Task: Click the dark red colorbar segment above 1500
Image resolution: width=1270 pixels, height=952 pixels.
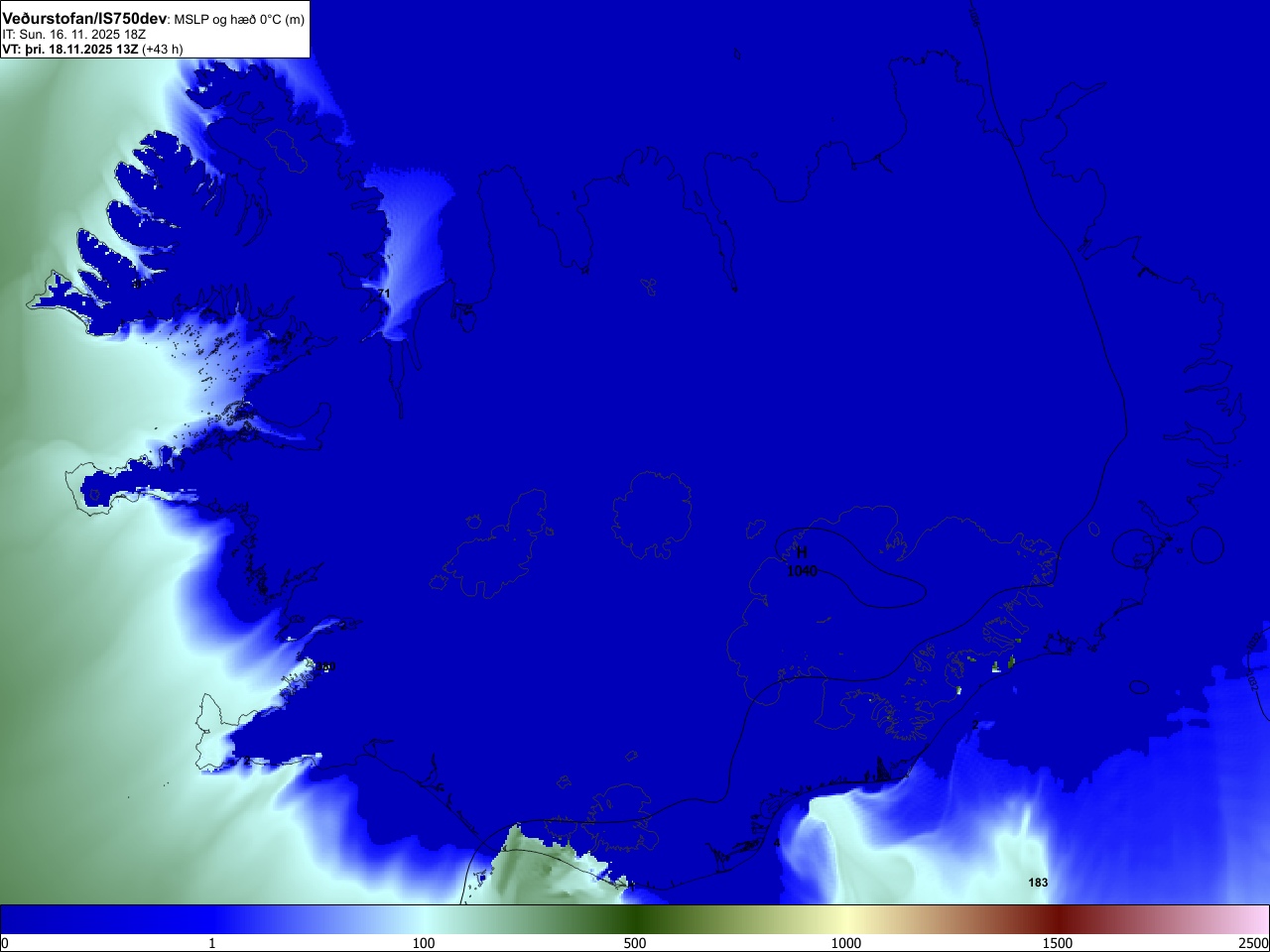Action: coord(1058,919)
